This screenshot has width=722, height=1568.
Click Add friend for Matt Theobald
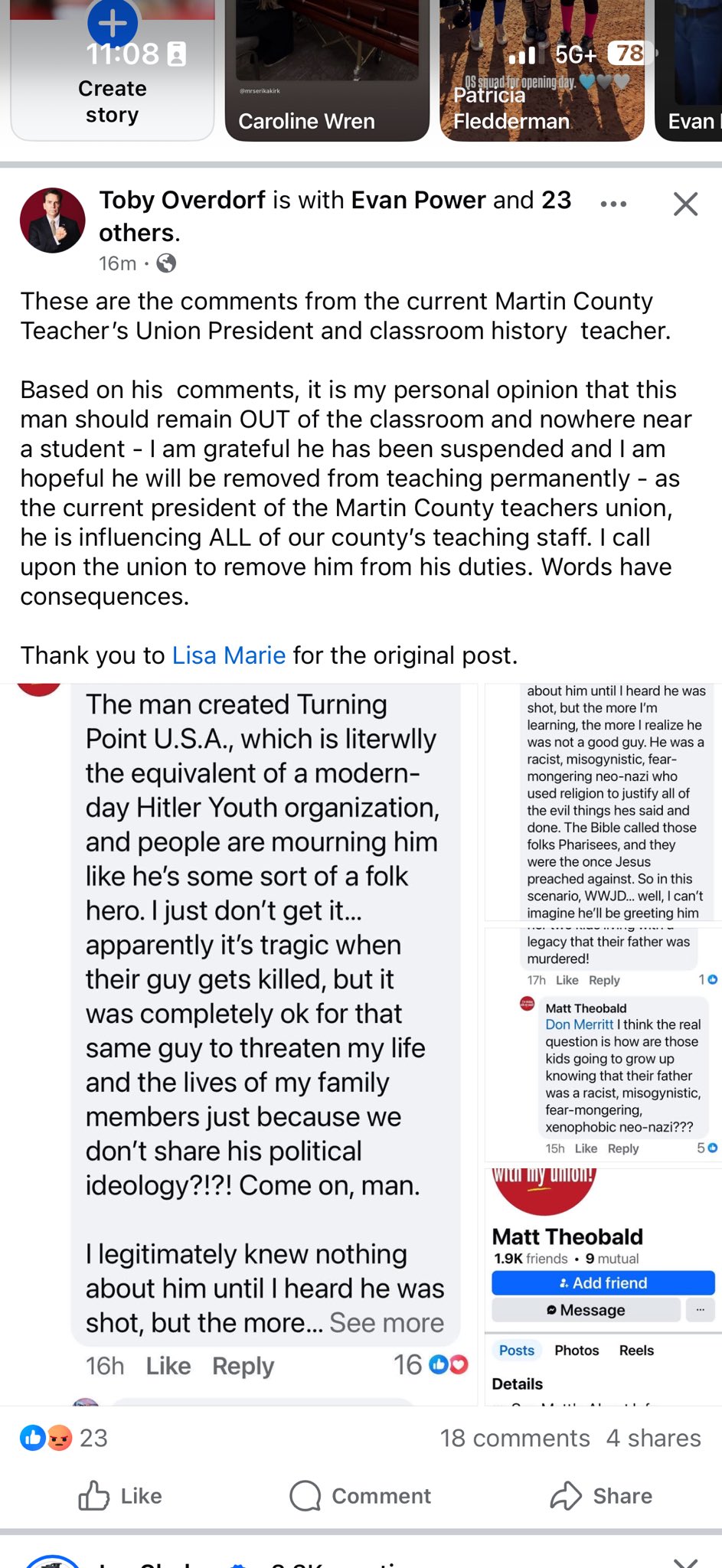pyautogui.click(x=603, y=1282)
